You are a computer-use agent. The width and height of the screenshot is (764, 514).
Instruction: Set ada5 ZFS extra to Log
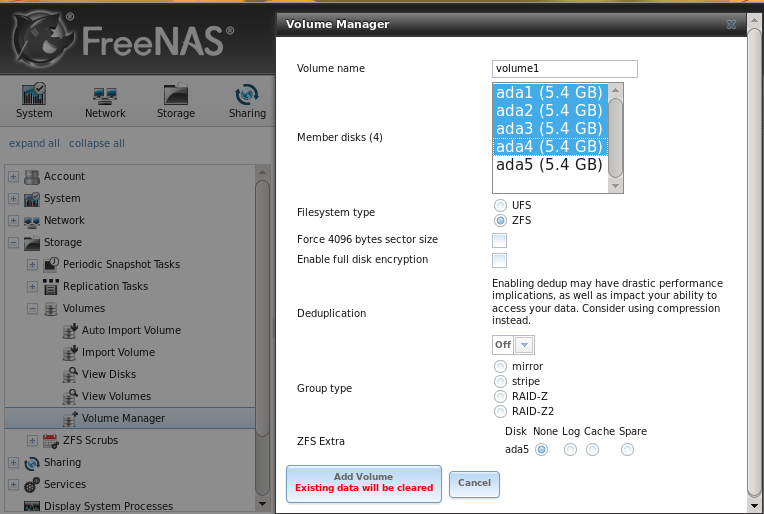(x=570, y=450)
